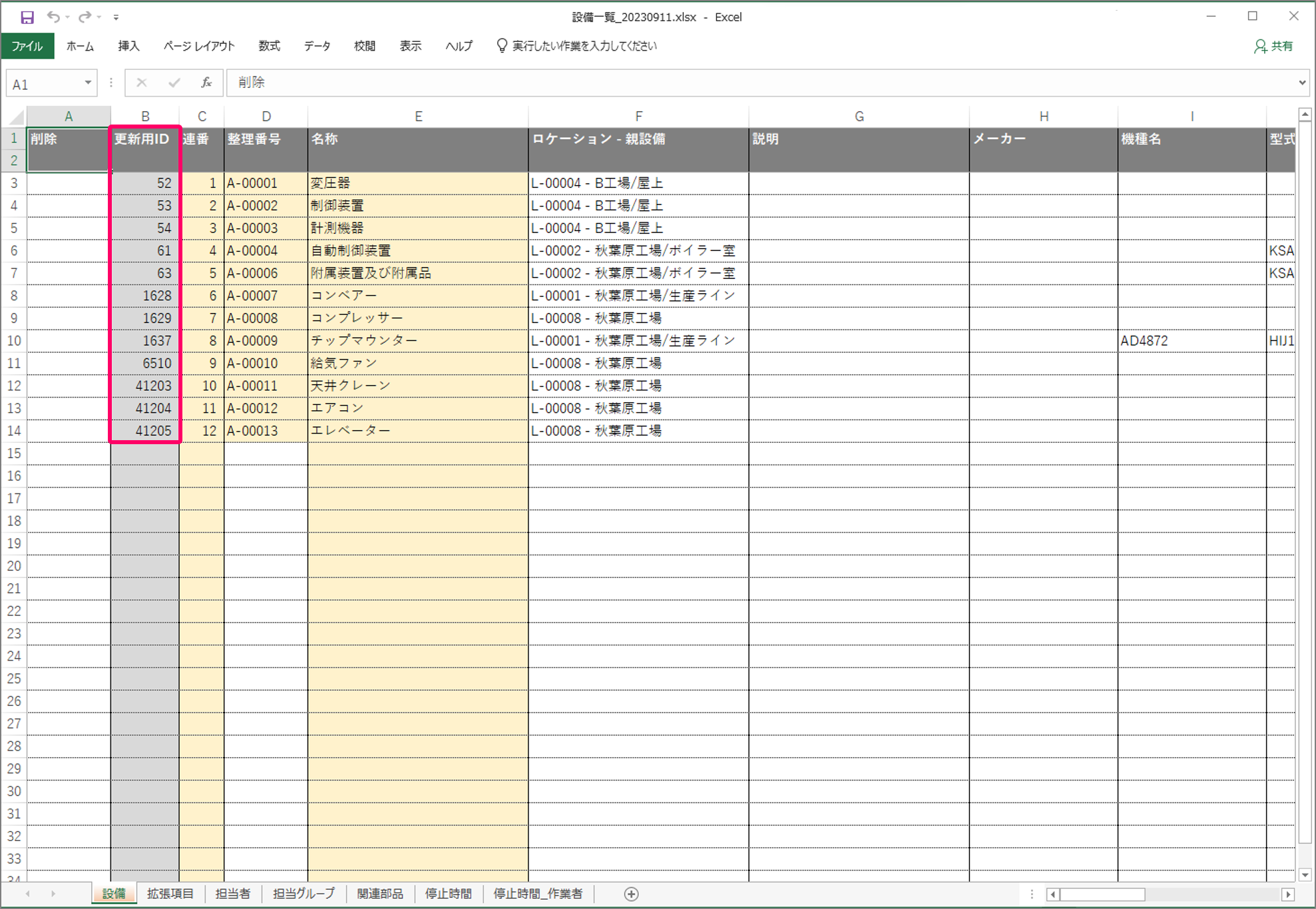This screenshot has height=909, width=1316.
Task: Open the Insert Function (fx) dialog
Action: 207,83
